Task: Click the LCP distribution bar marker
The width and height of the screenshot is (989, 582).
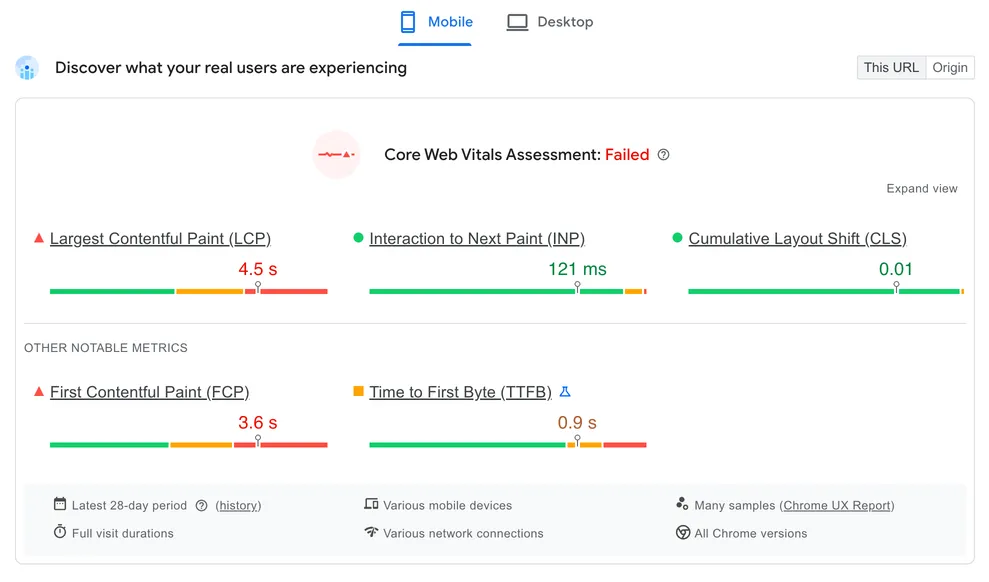Action: click(x=257, y=285)
